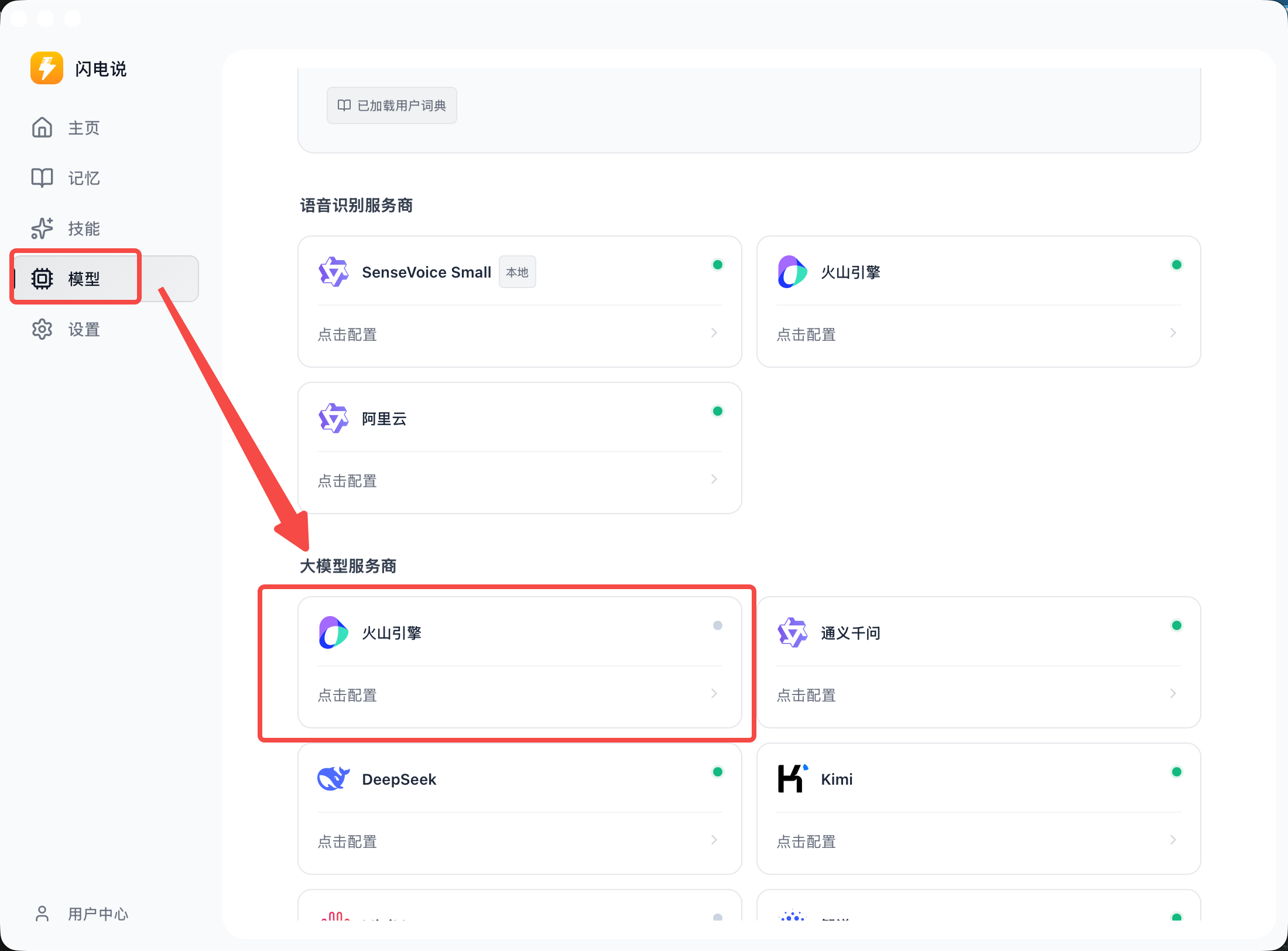The image size is (1288, 951).
Task: Click the SenseVoice Small provider logo
Action: [x=334, y=272]
